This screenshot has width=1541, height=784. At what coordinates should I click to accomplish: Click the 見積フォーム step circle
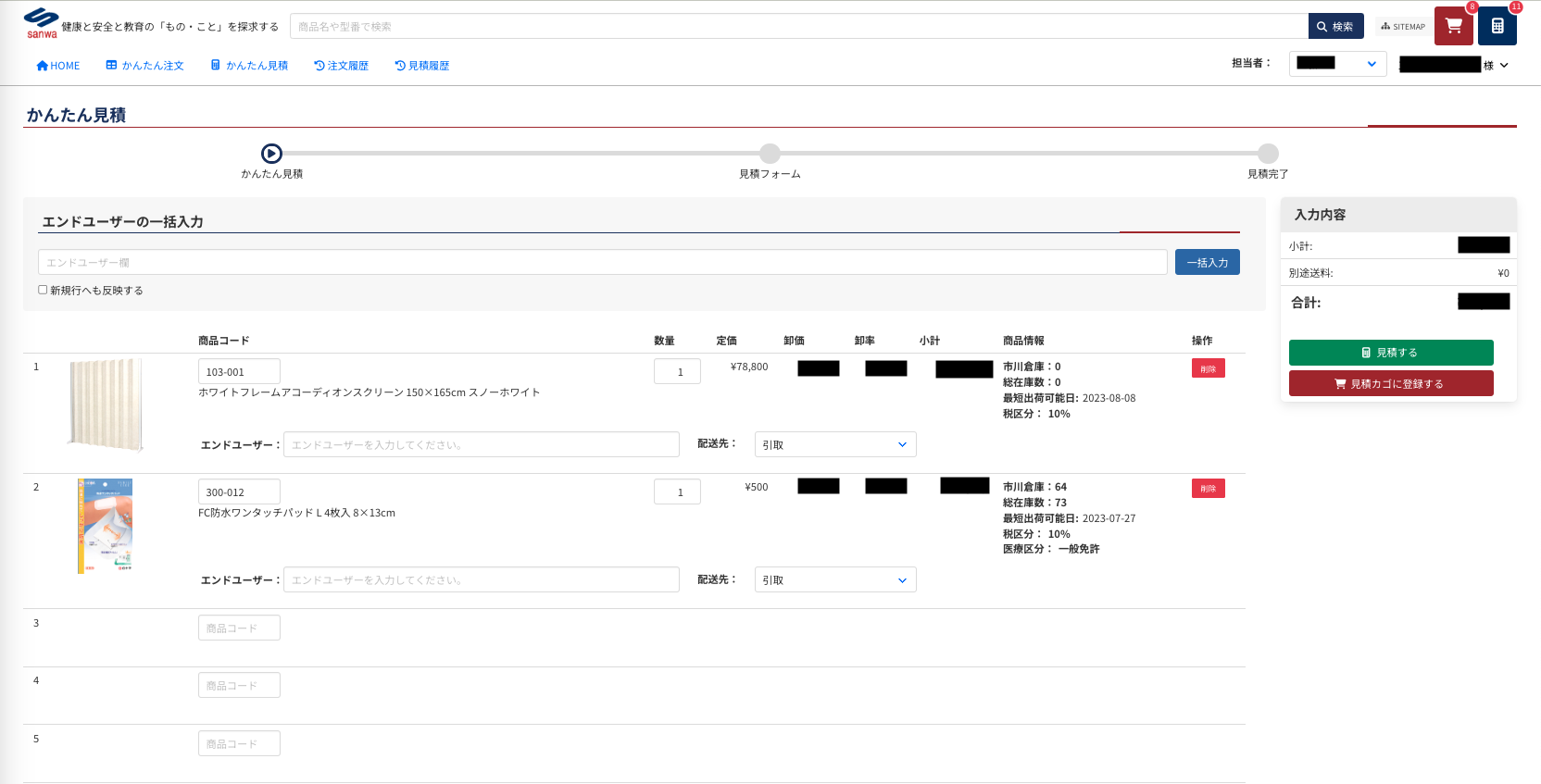click(x=770, y=154)
